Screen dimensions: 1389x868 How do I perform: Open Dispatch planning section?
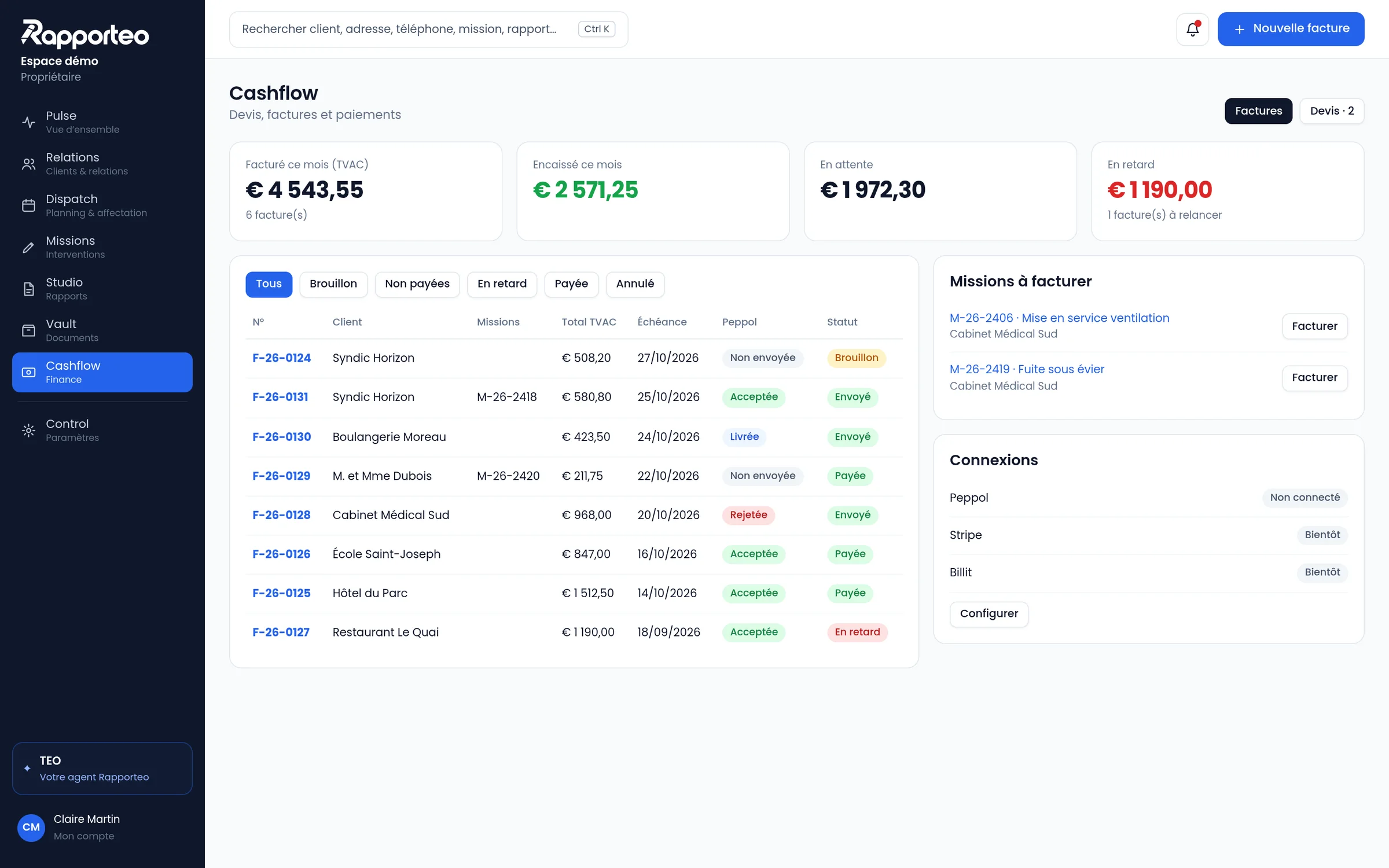102,205
